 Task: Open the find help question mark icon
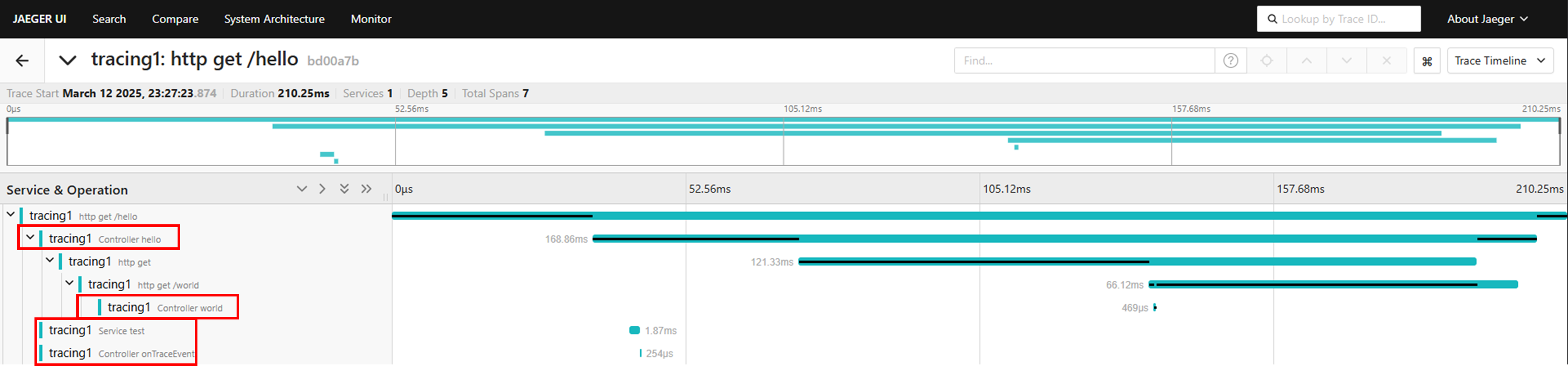[1230, 60]
